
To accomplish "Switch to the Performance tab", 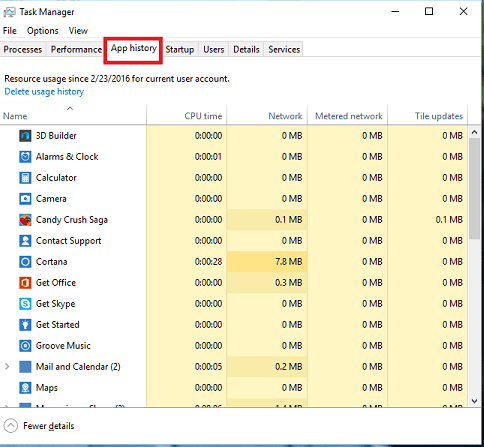I will [x=76, y=49].
